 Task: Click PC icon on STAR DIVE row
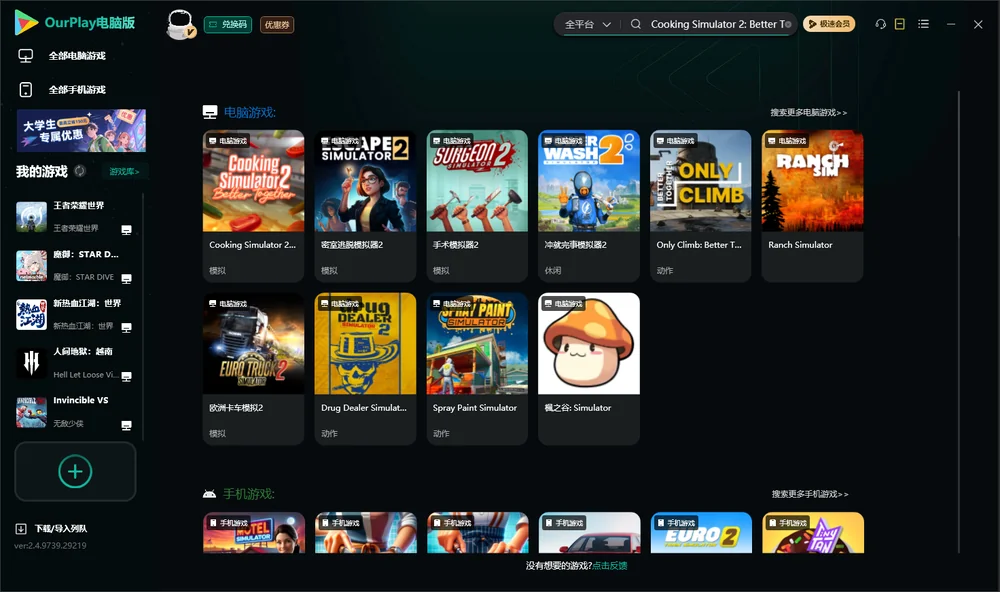point(126,278)
